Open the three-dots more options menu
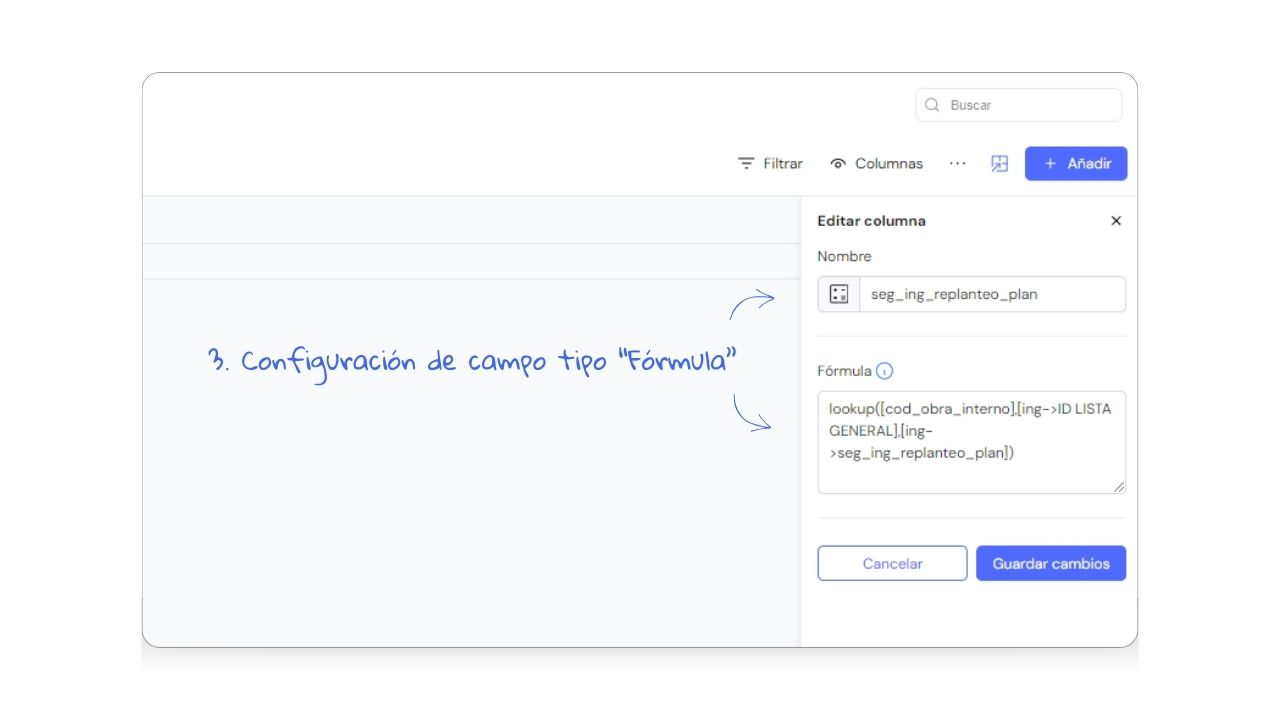 tap(957, 163)
